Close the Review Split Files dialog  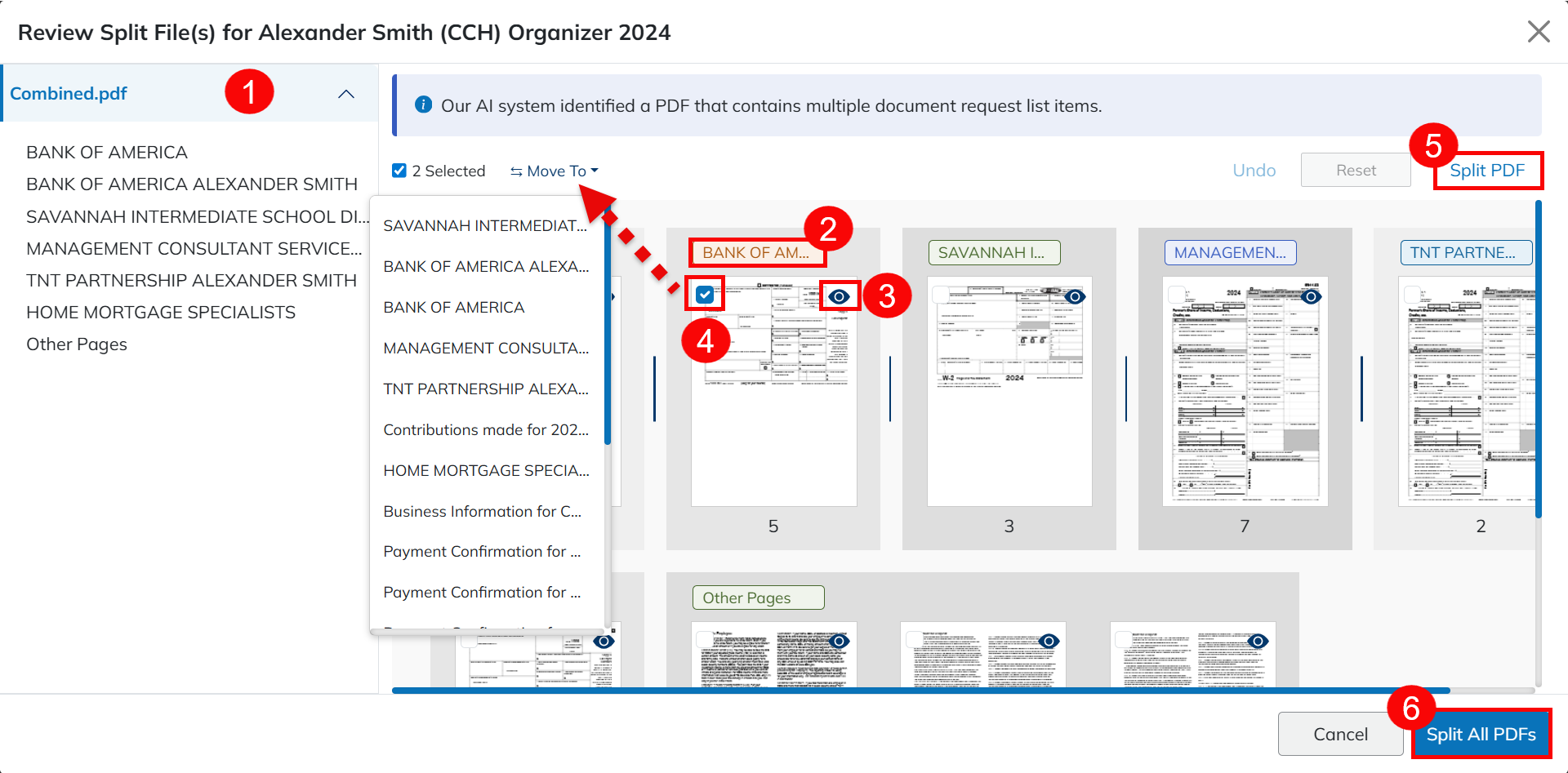[x=1539, y=32]
